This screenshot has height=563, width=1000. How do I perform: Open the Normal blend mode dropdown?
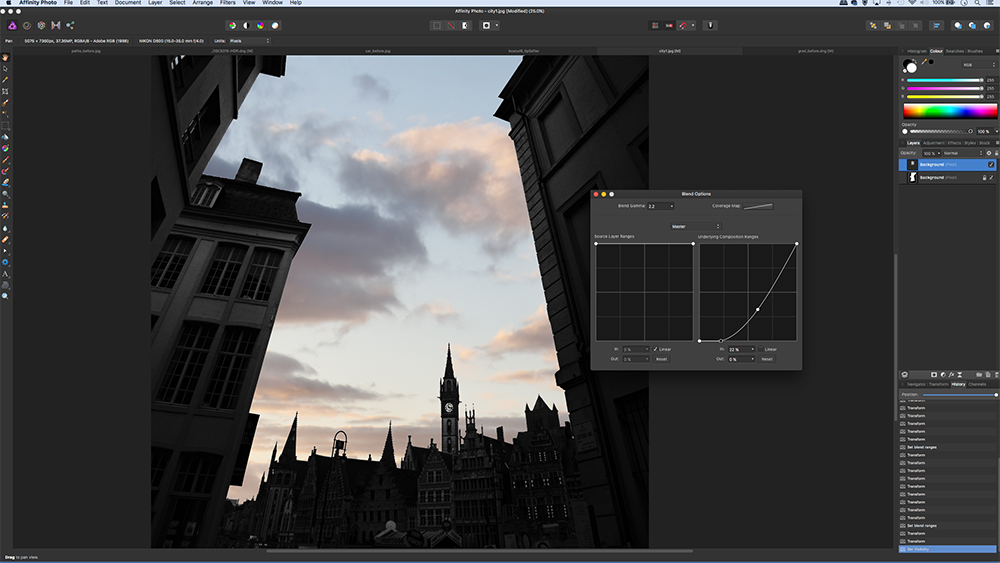click(963, 153)
